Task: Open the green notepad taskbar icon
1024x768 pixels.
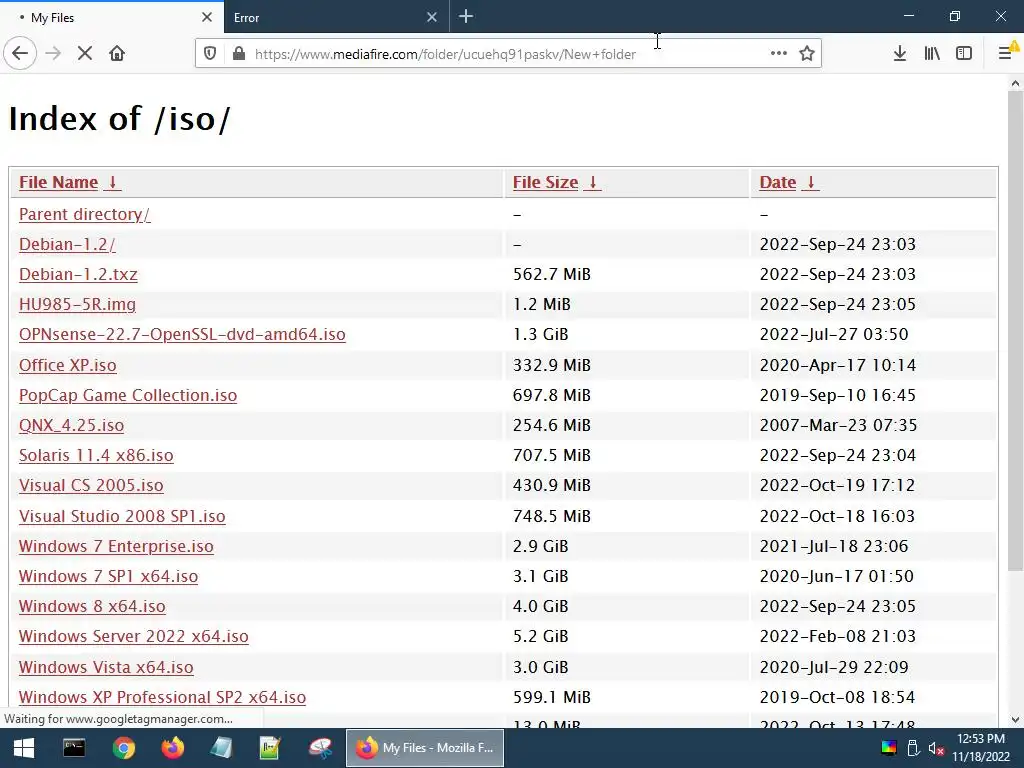Action: tap(270, 748)
